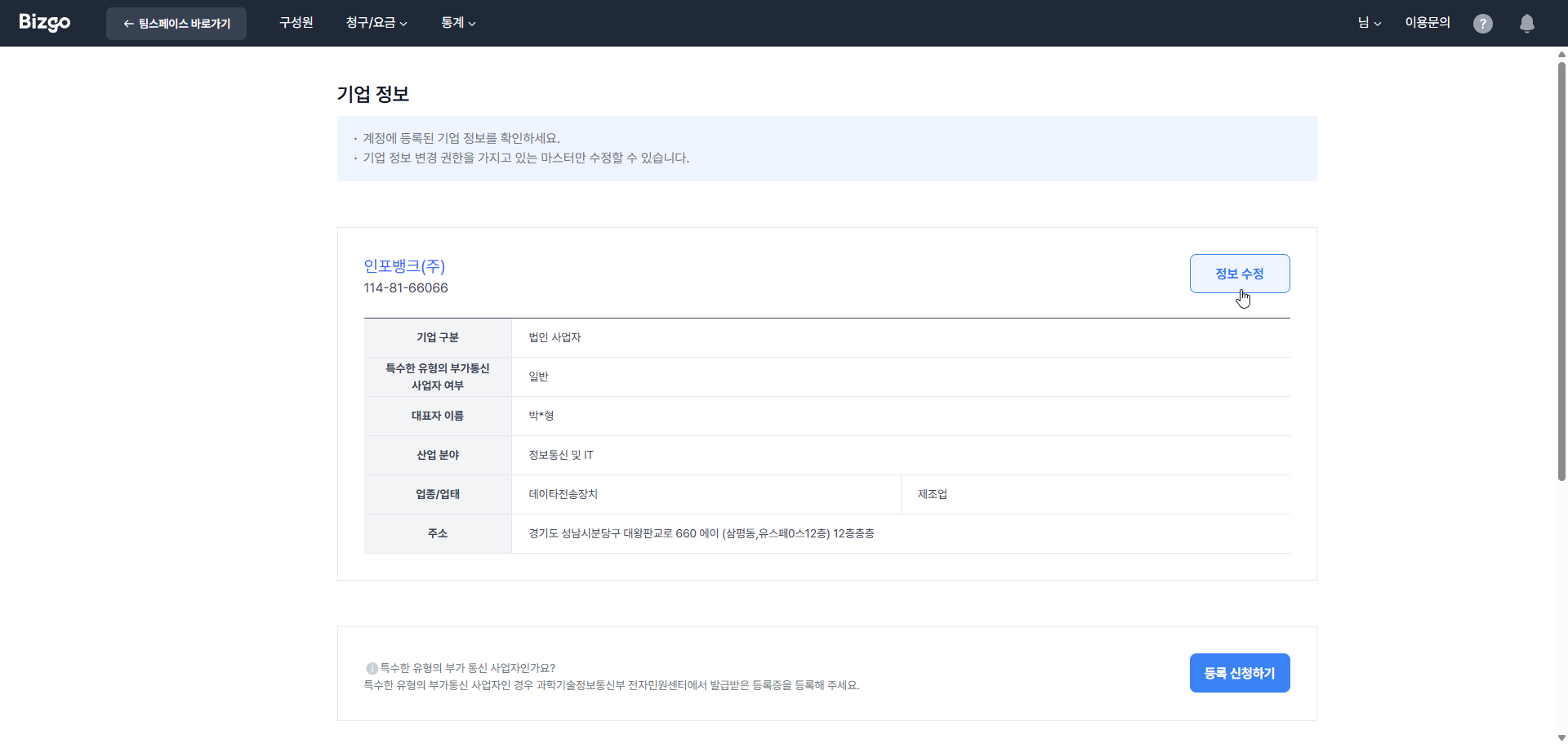
Task: Open the user account 님 dropdown
Action: 1369,23
